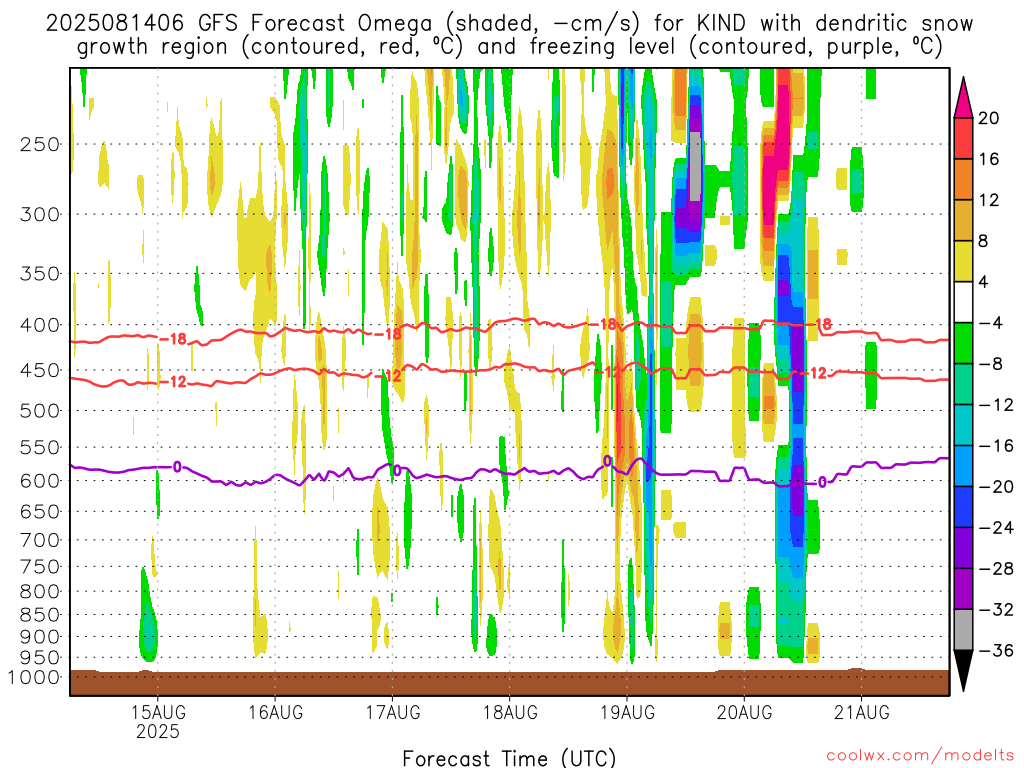Click the colorbar label -28
Image resolution: width=1024 pixels, height=768 pixels.
point(996,569)
